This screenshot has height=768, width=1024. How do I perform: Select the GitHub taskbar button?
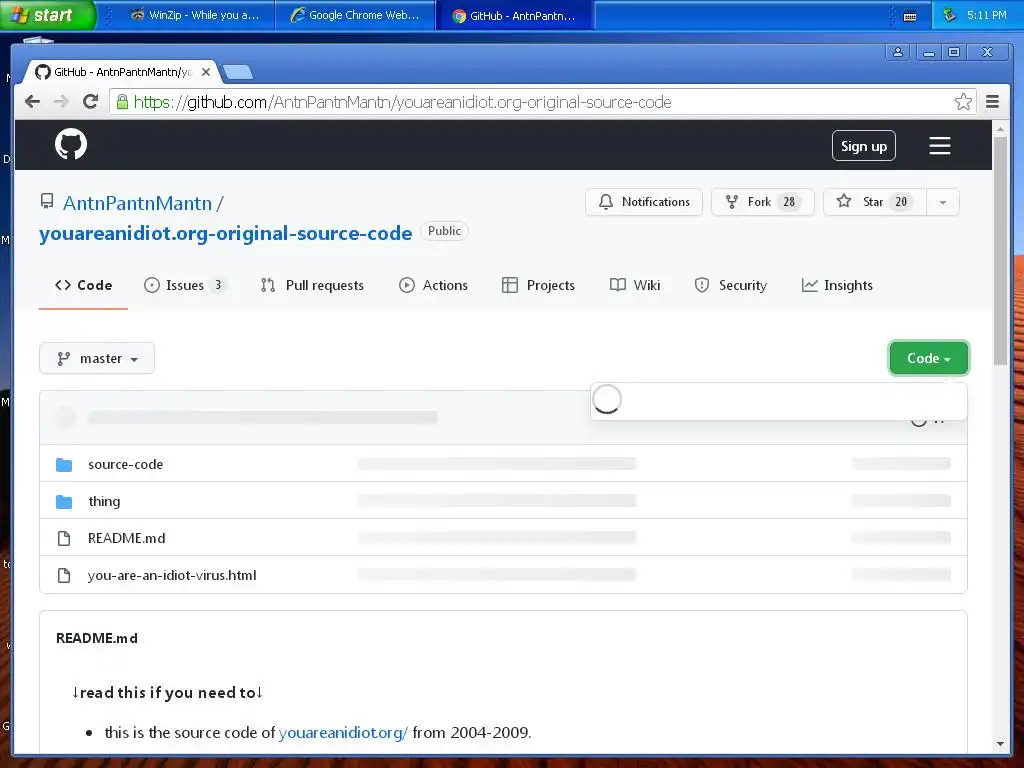coord(516,15)
